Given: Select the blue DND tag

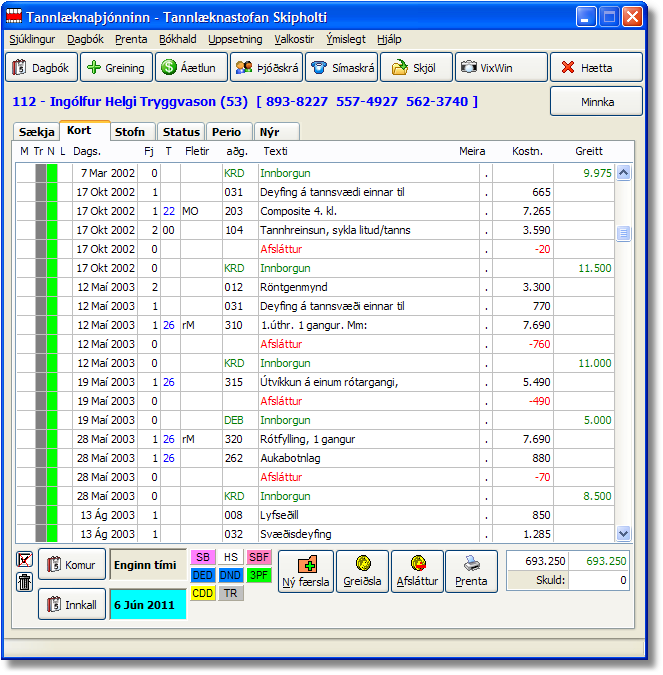Looking at the screenshot, I should [x=231, y=575].
